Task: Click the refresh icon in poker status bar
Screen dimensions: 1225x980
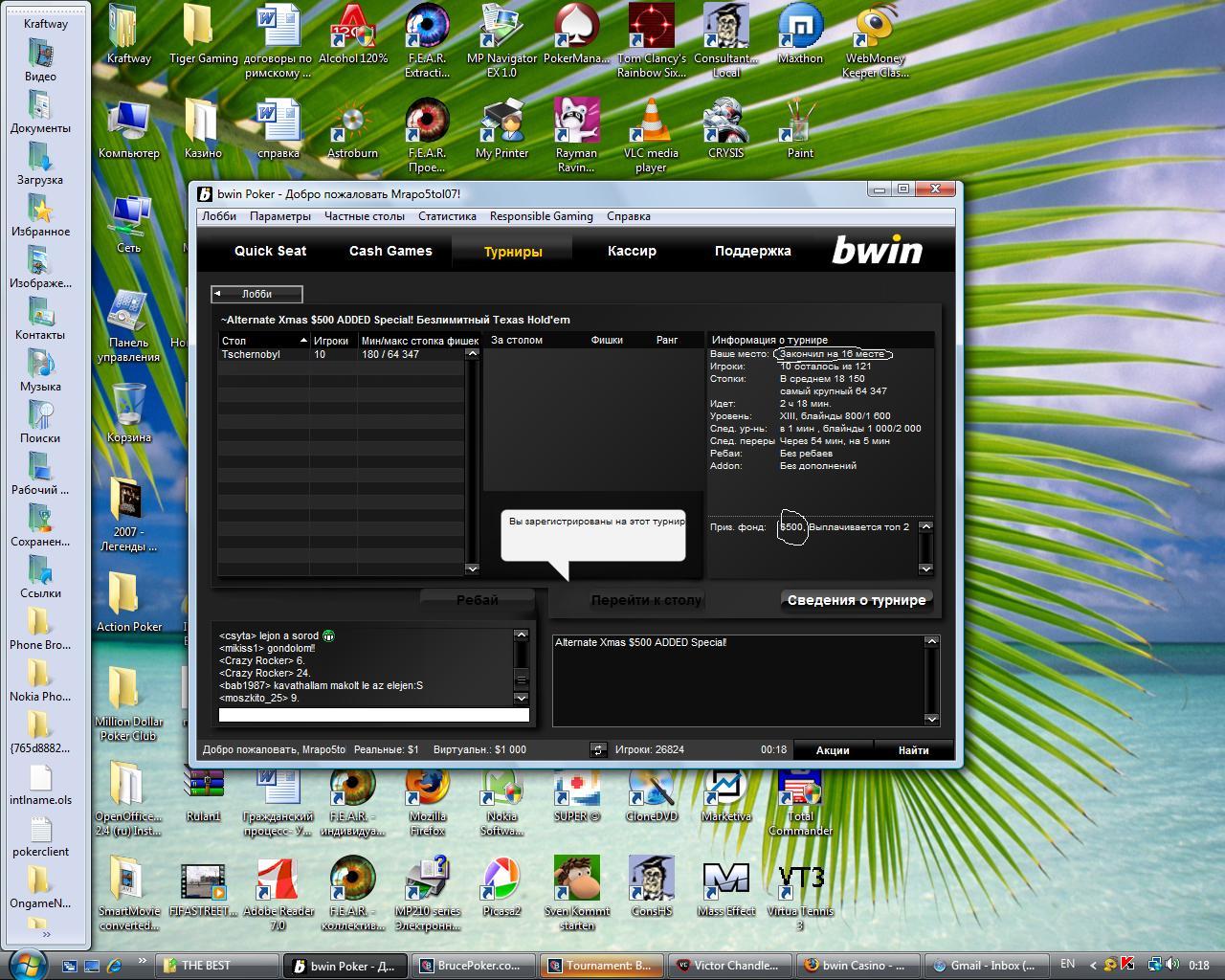Action: (598, 749)
